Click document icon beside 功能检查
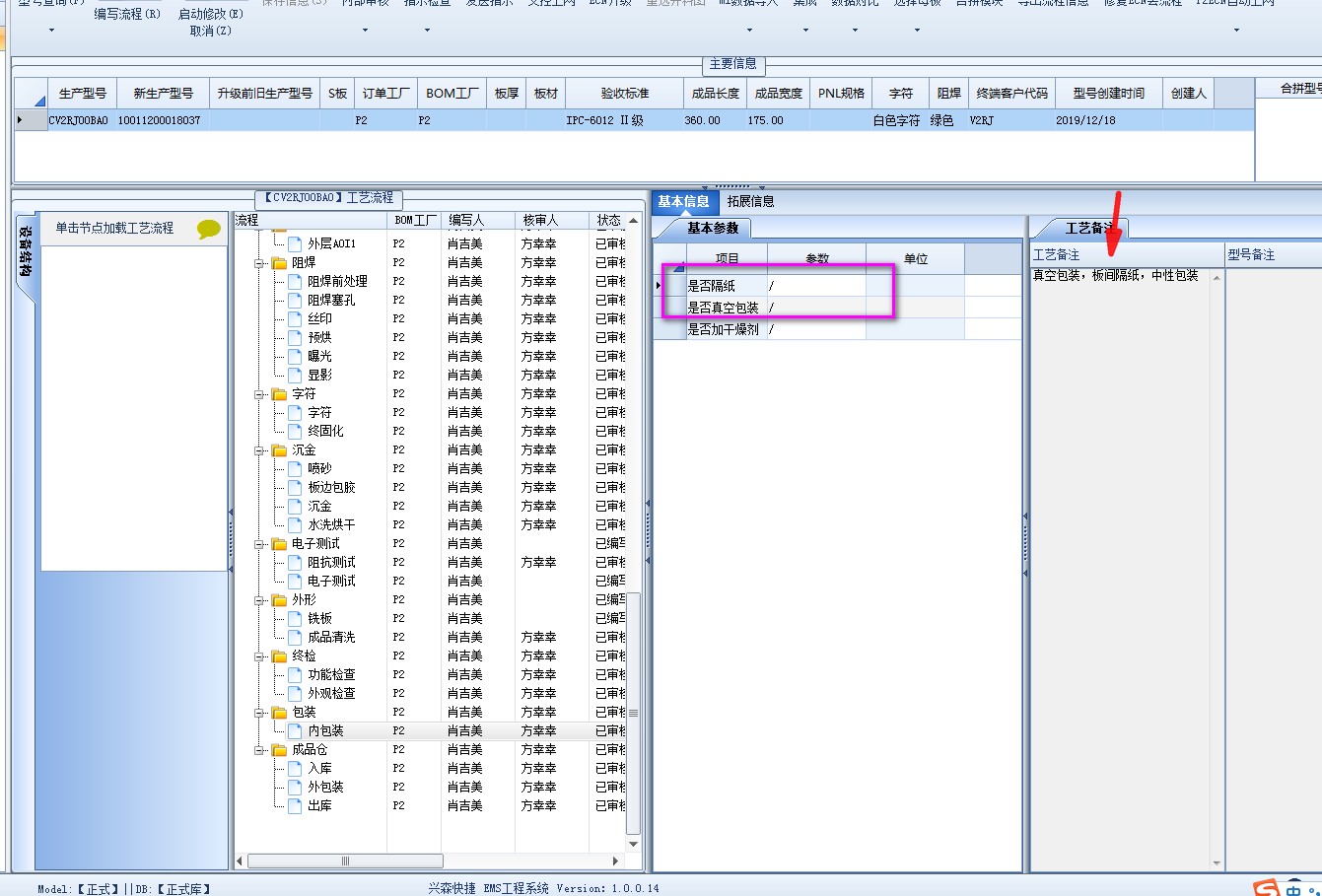This screenshot has width=1322, height=896. (295, 675)
